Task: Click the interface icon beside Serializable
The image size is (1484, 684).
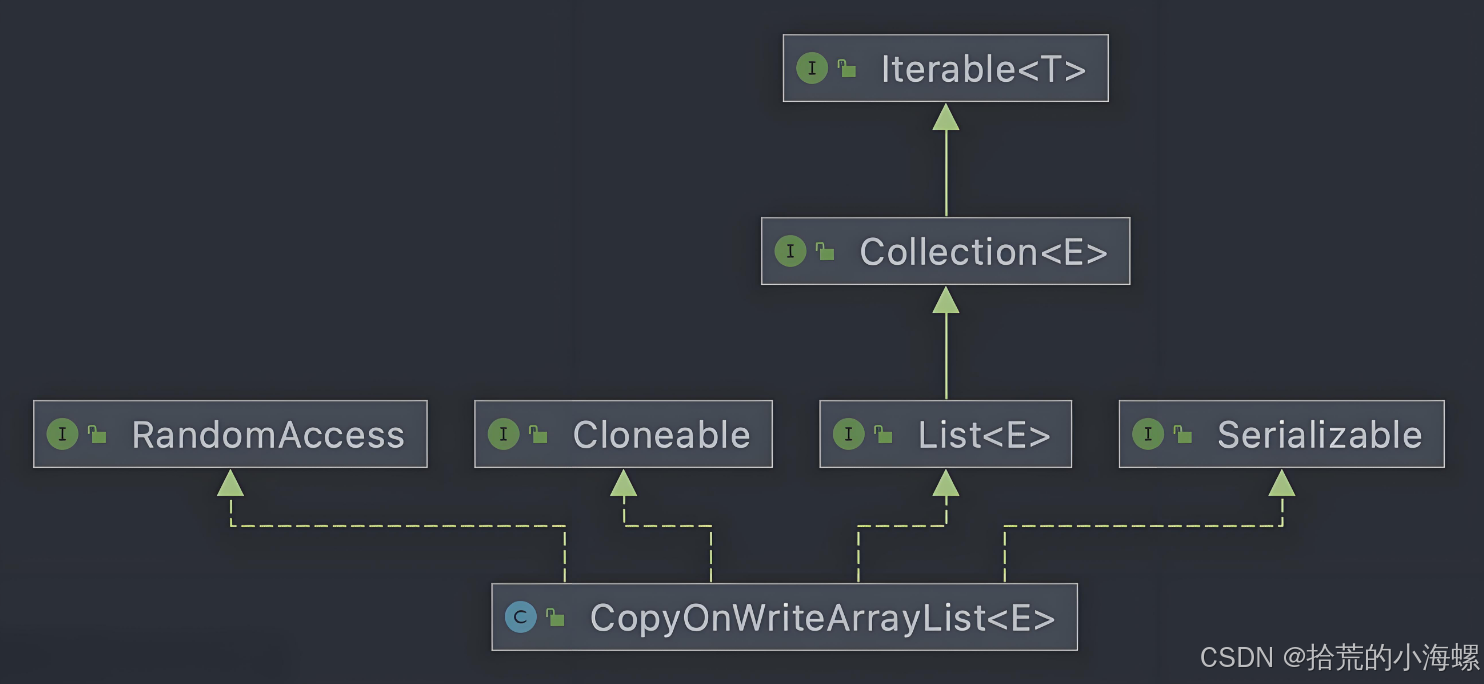Action: (1147, 434)
